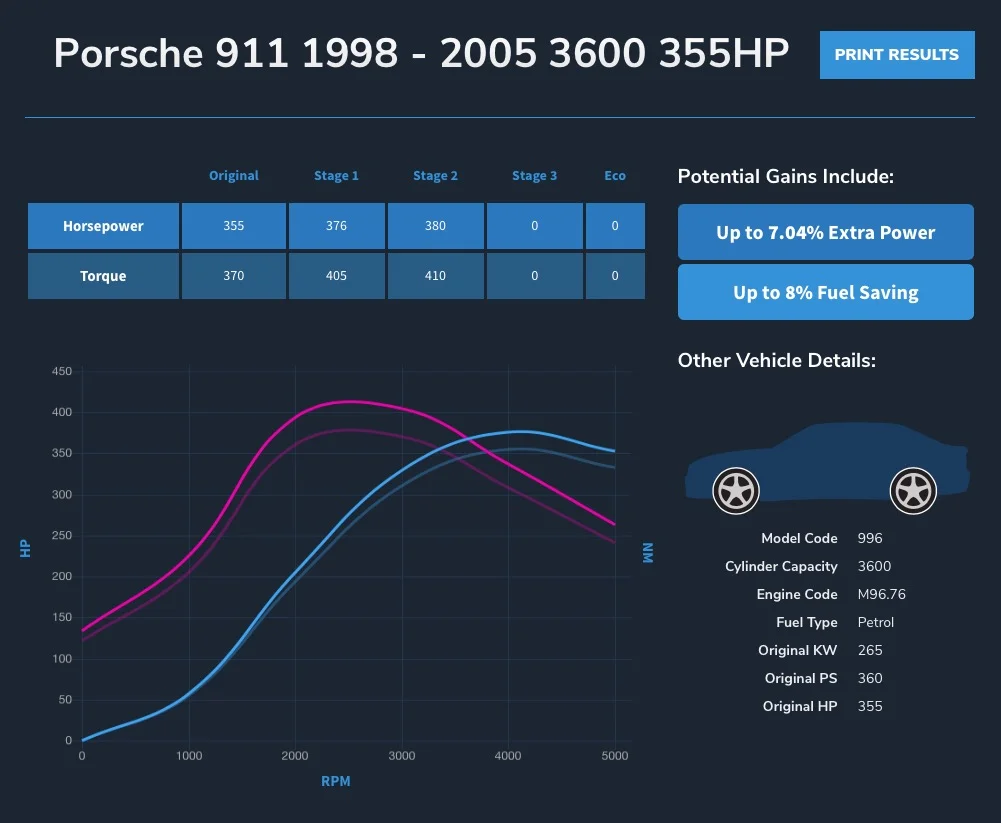
Task: Click the Stage 1 horsepower value 376
Action: [x=336, y=226]
